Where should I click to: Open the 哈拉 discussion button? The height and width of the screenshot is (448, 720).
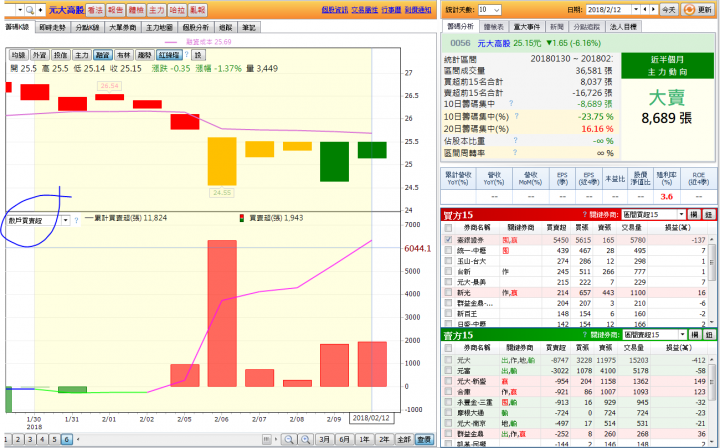177,10
